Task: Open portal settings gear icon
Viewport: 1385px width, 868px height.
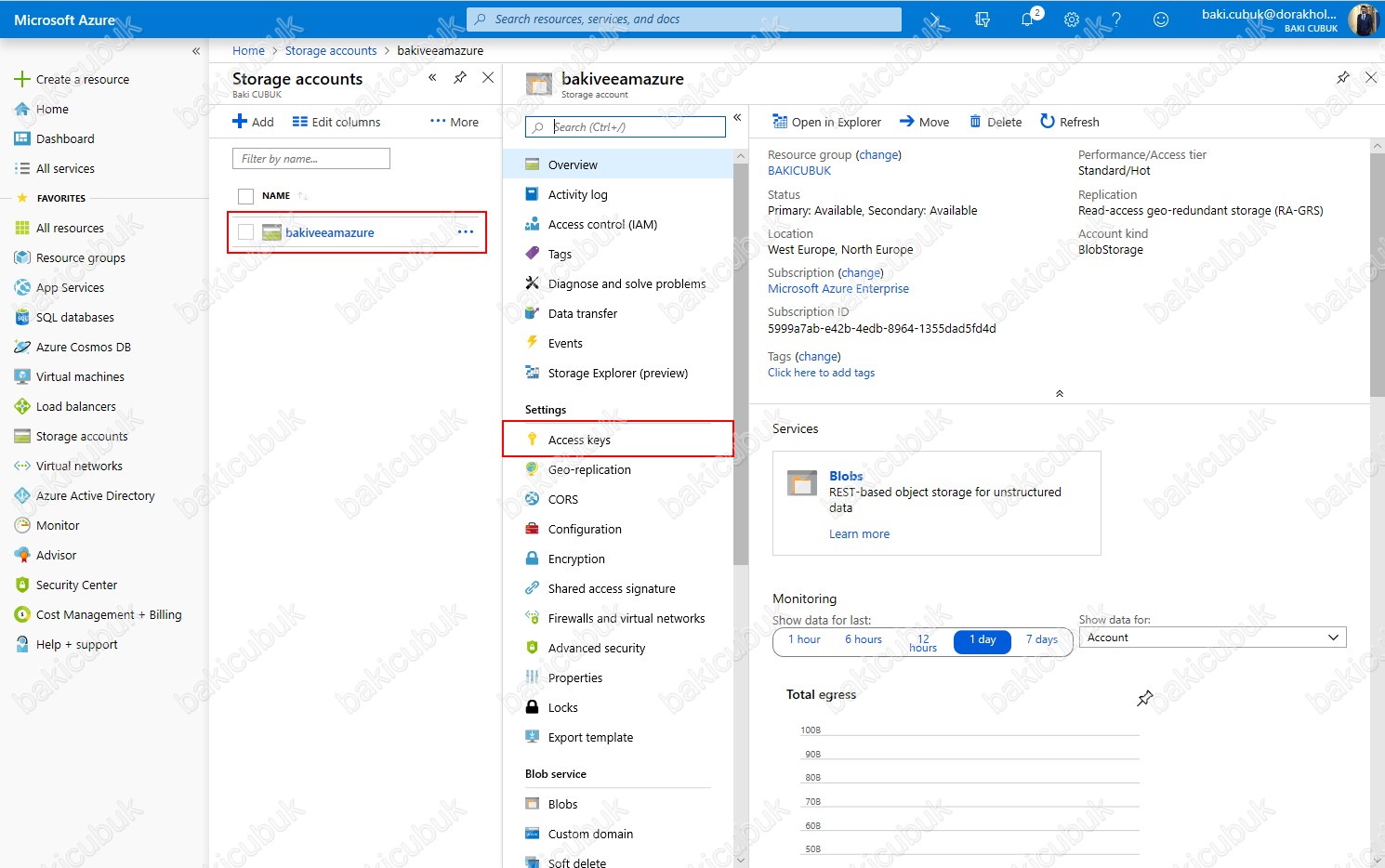Action: pyautogui.click(x=1072, y=19)
